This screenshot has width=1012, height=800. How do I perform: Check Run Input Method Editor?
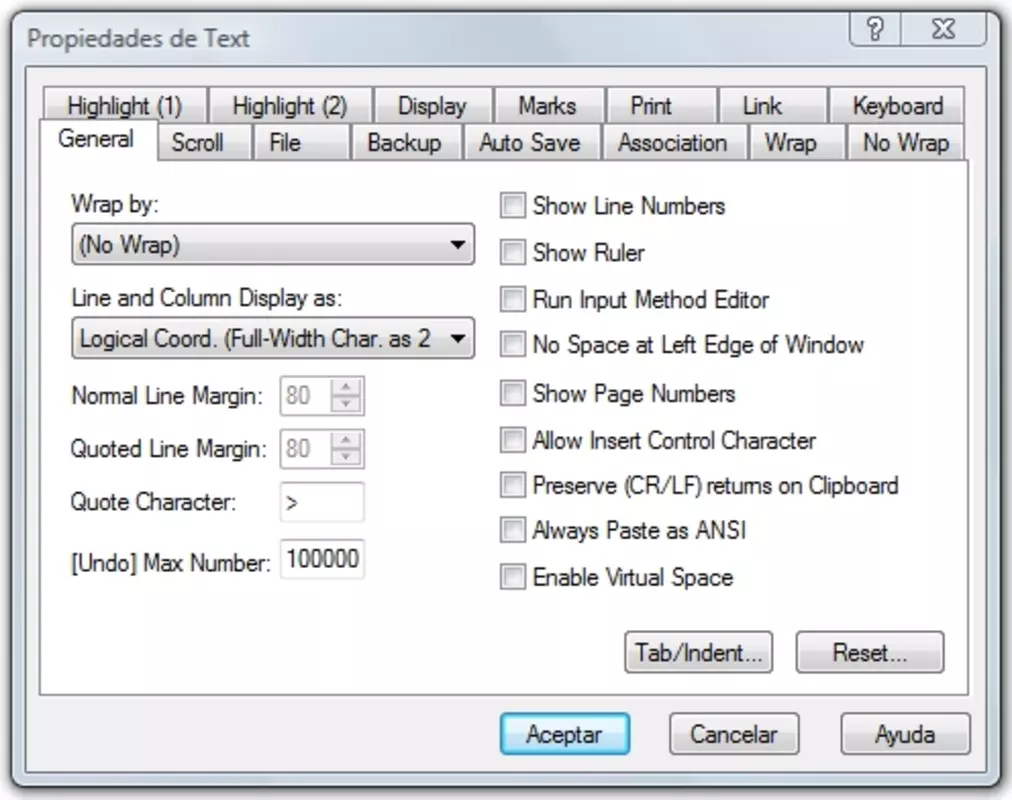[x=513, y=299]
